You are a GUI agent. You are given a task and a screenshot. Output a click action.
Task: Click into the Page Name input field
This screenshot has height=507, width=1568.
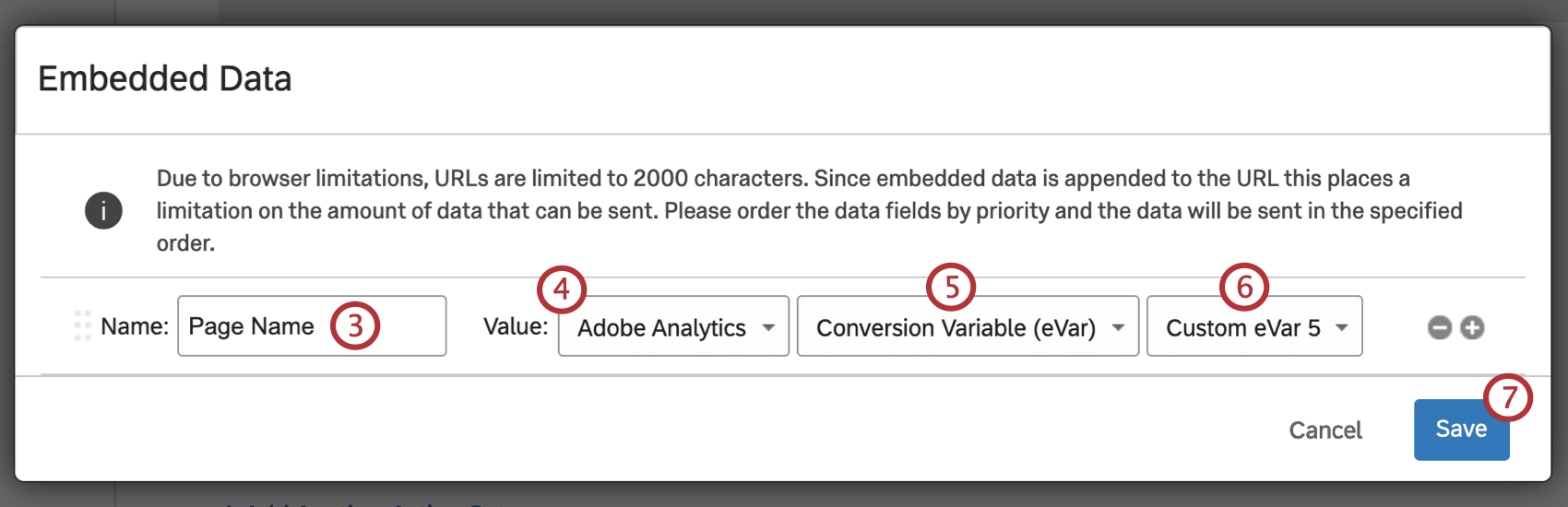click(x=312, y=325)
